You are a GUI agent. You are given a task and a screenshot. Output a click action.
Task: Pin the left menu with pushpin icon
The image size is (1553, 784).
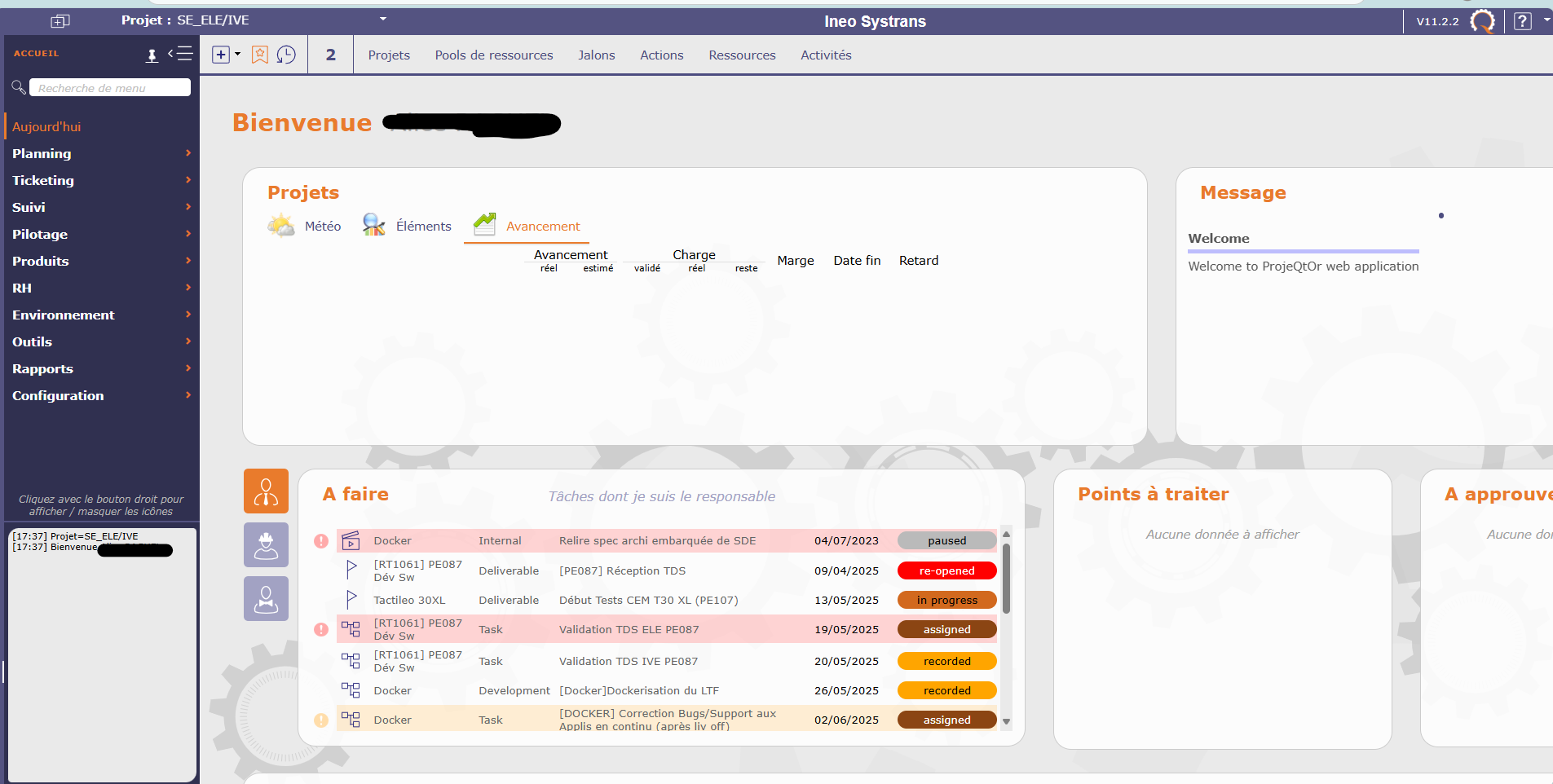(x=152, y=55)
